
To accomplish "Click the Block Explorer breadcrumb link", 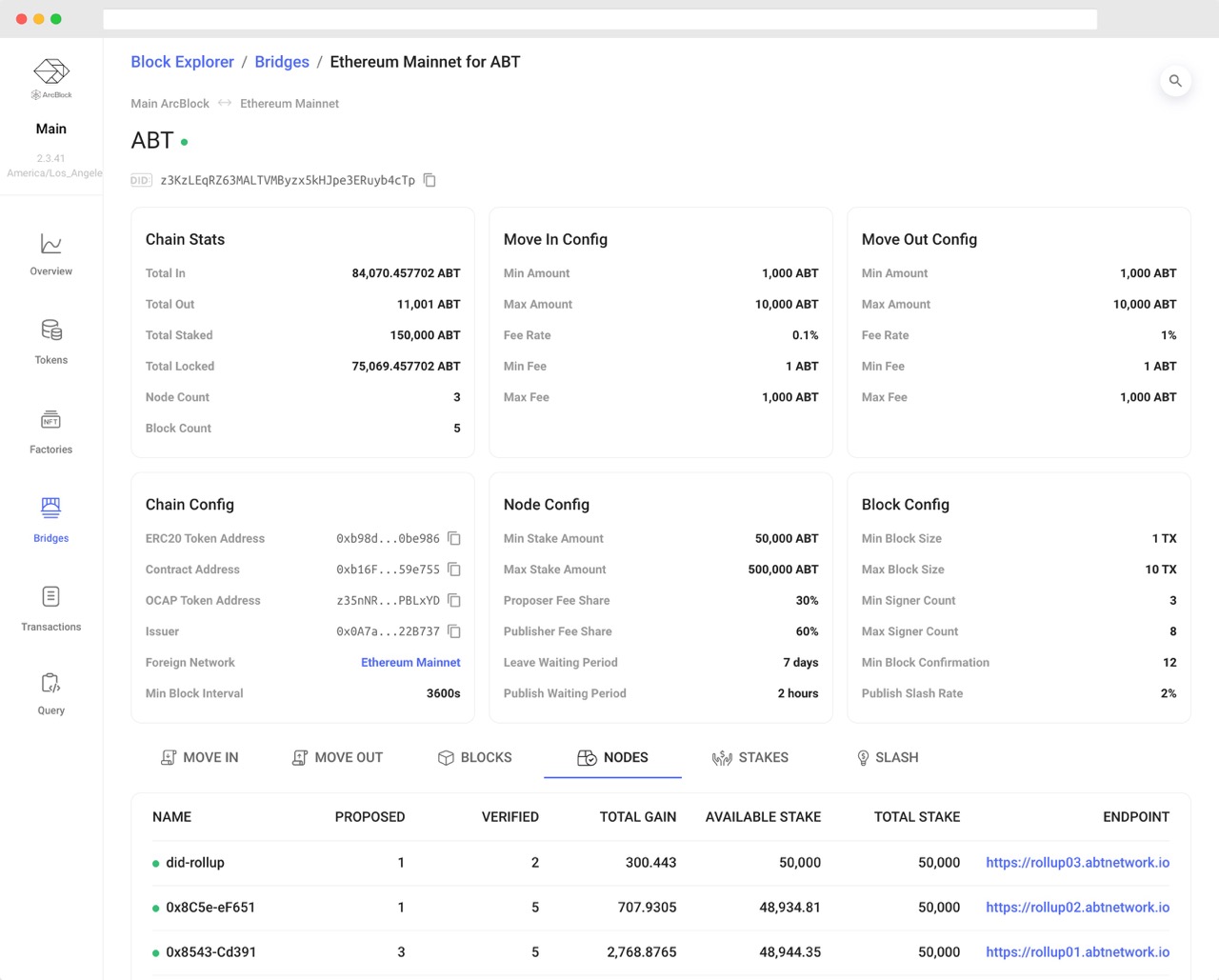I will click(x=182, y=62).
